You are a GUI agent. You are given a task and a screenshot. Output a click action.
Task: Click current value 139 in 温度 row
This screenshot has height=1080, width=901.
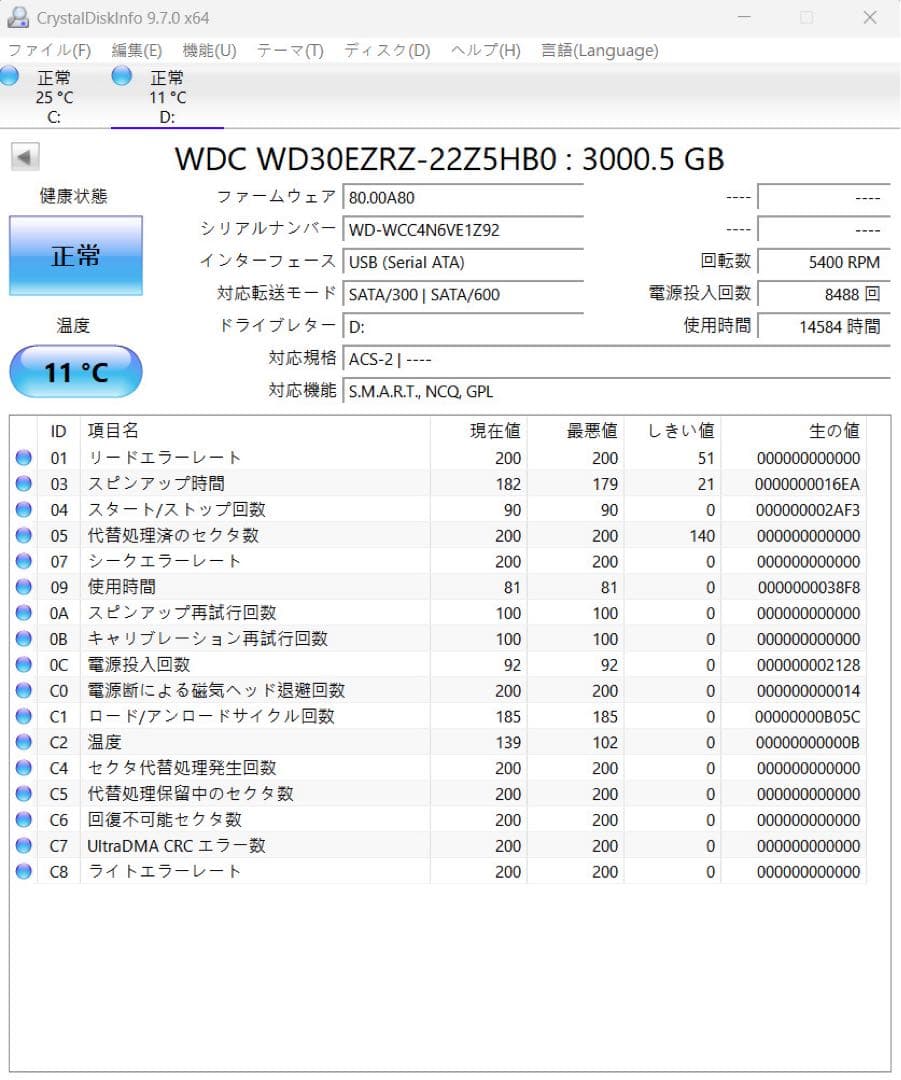[508, 742]
